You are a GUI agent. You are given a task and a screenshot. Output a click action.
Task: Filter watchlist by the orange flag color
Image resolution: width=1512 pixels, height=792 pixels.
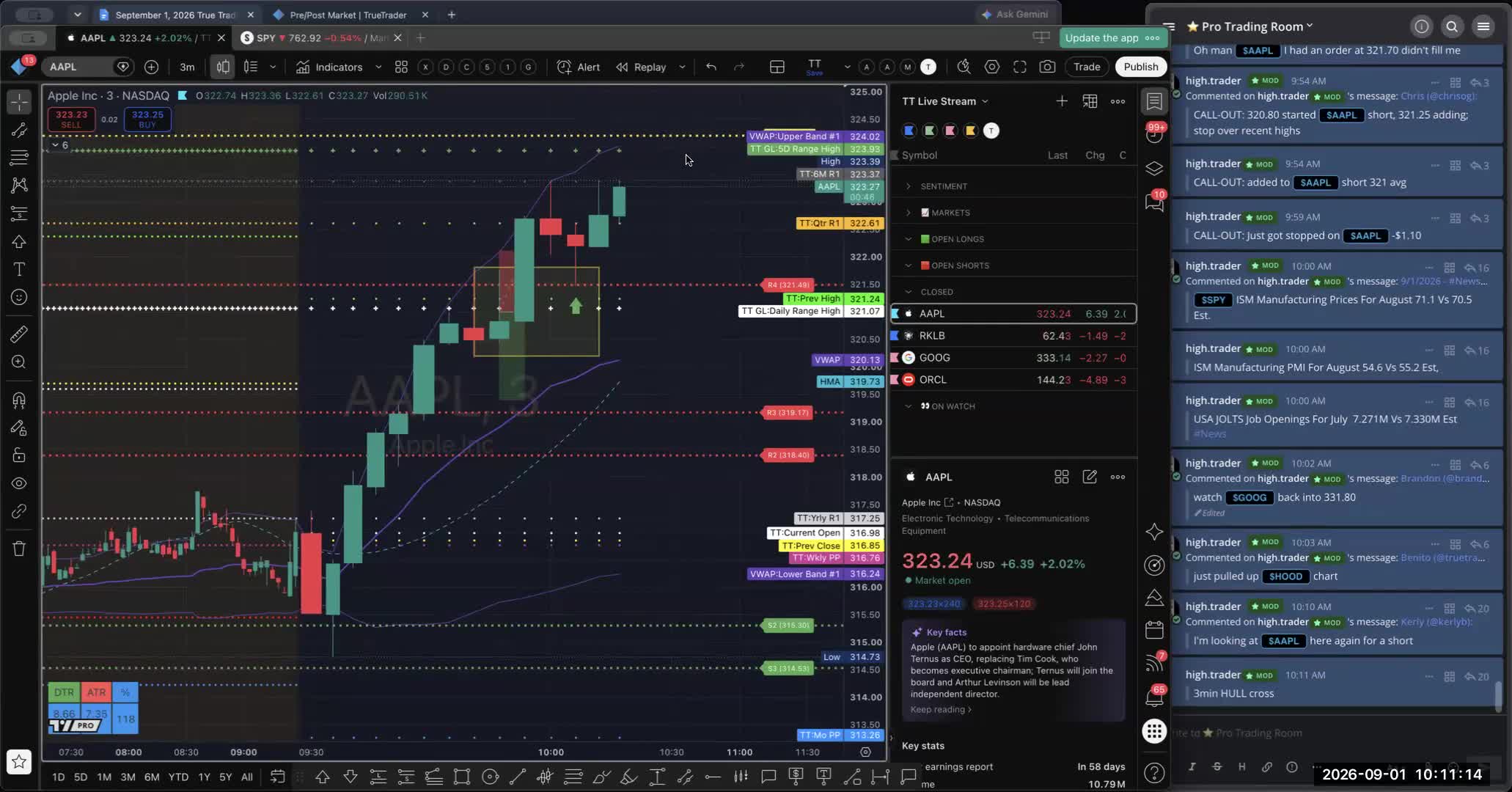pos(971,131)
